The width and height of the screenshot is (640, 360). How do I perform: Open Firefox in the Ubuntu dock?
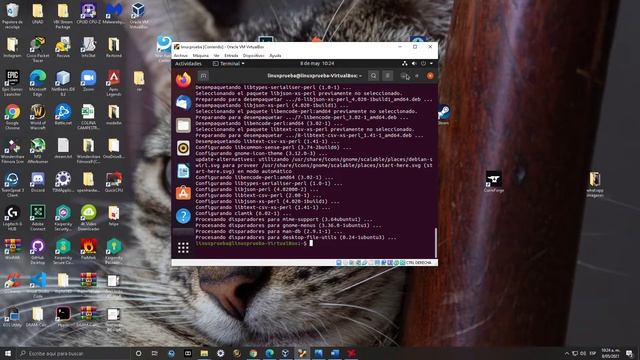pyautogui.click(x=183, y=80)
